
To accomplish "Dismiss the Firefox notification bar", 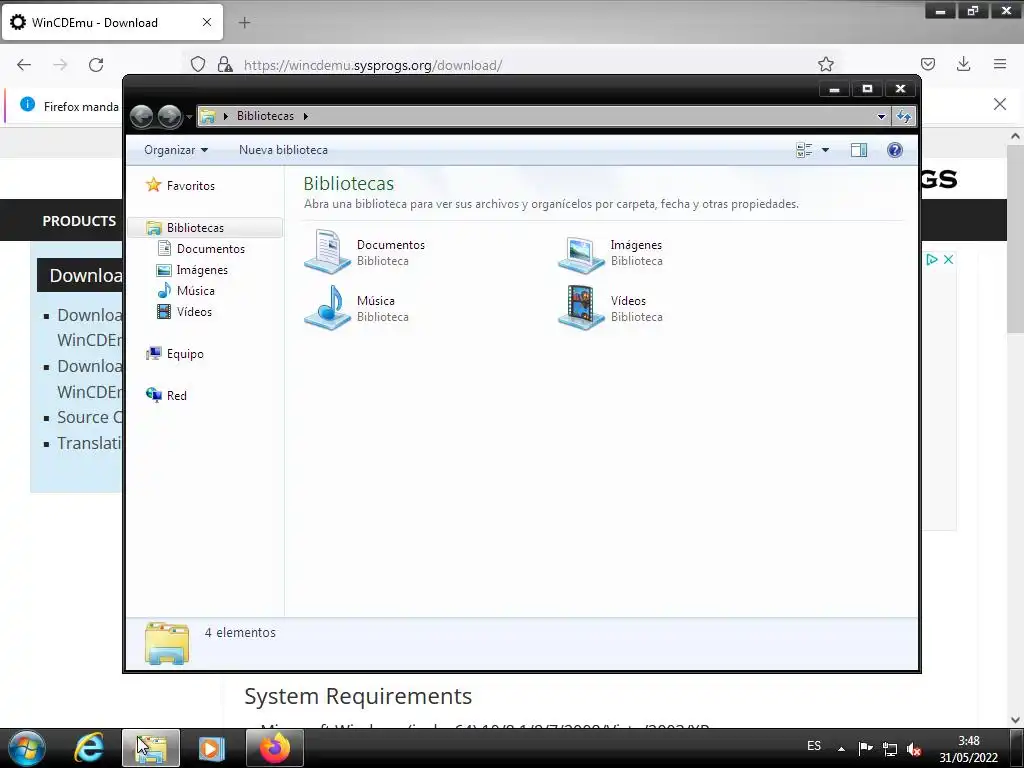I will (1000, 104).
